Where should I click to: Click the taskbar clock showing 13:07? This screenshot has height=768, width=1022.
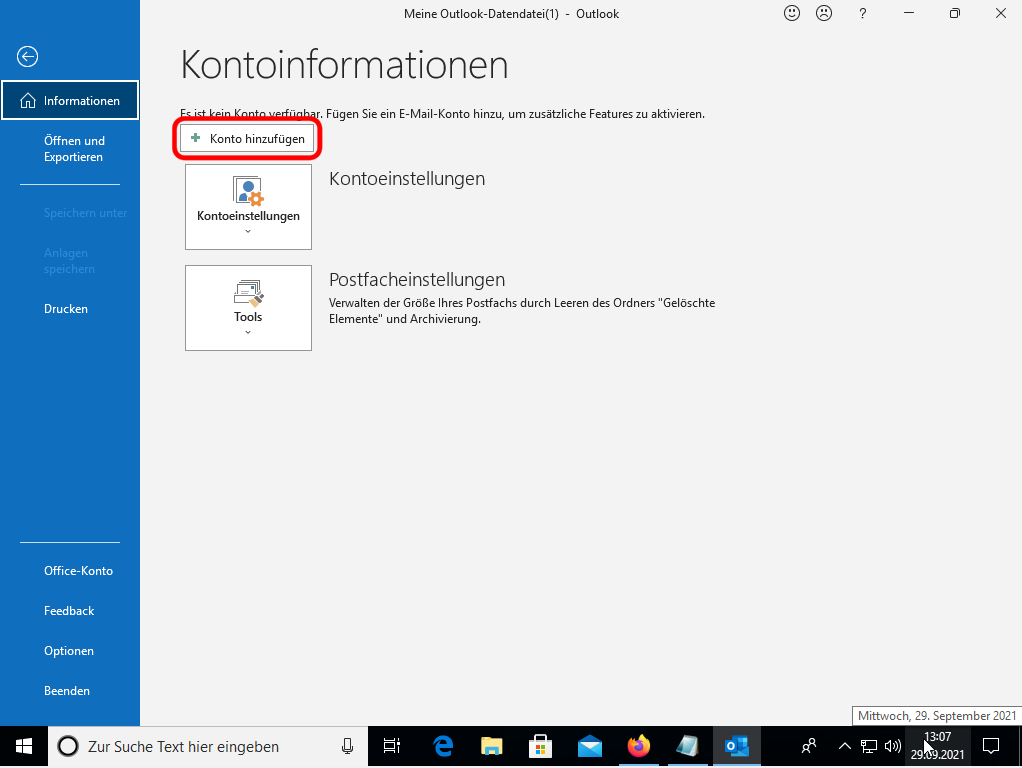coord(937,746)
